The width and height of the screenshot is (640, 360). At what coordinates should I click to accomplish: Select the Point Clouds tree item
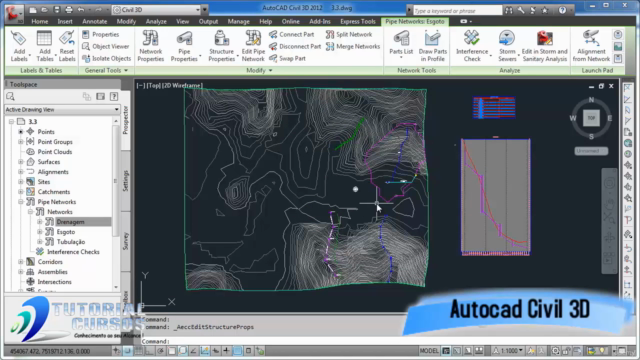click(x=55, y=152)
